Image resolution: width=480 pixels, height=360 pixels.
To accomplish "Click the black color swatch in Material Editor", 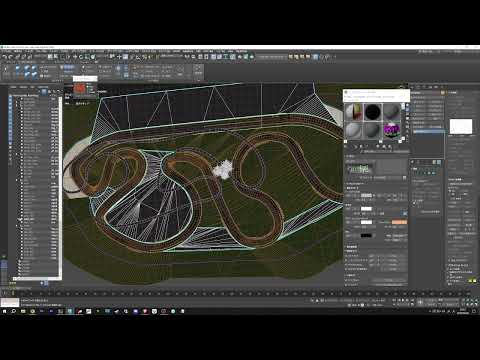I will 366,236.
